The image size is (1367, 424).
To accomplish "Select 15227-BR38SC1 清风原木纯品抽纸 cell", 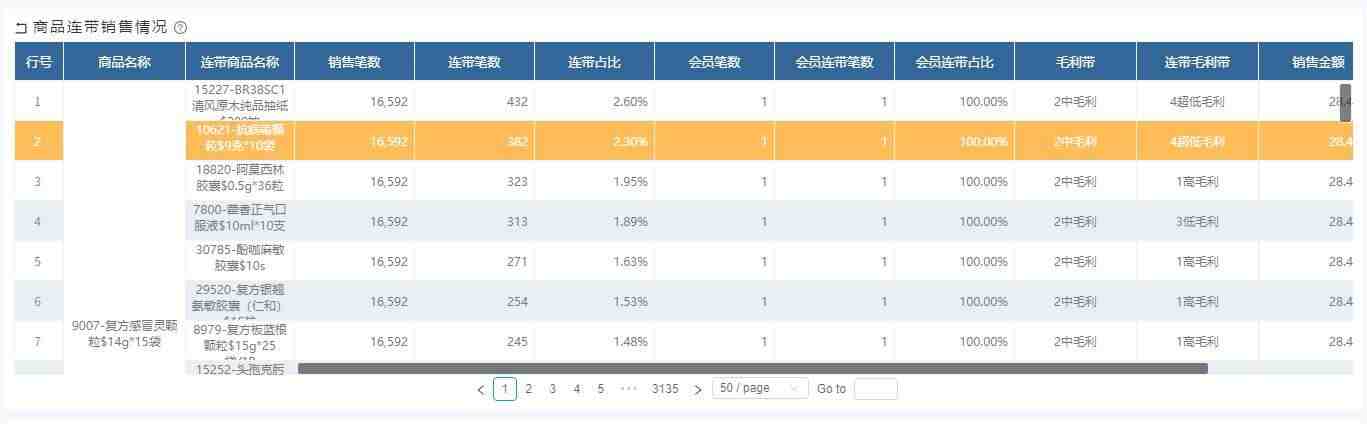I will click(240, 102).
